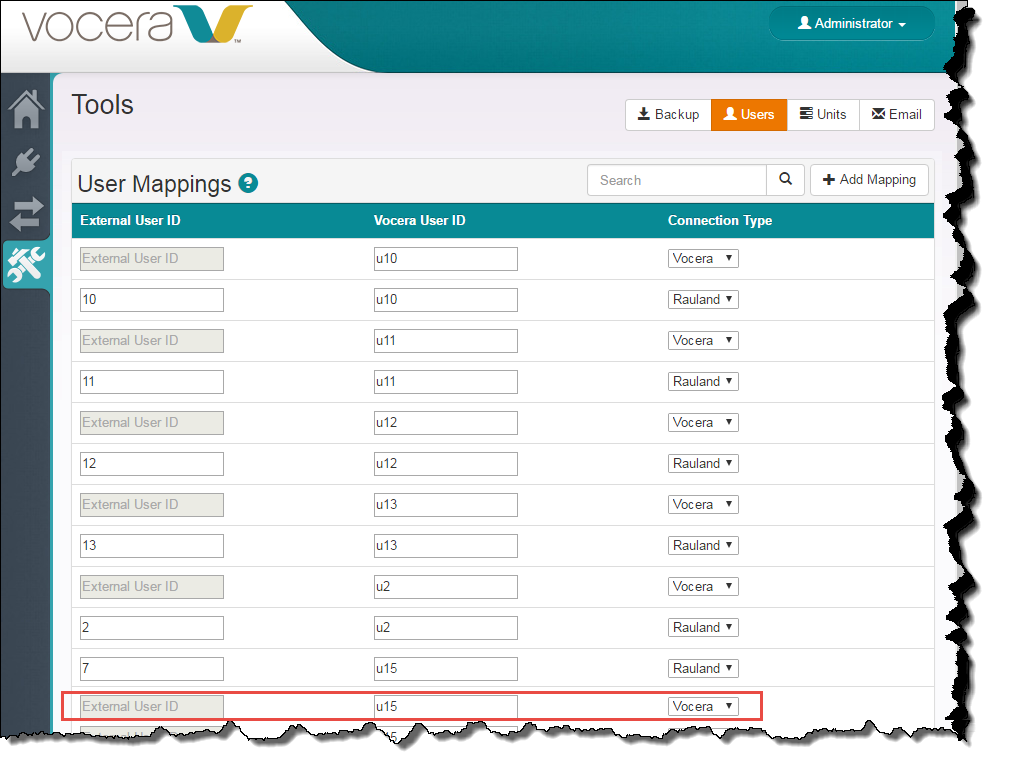Click Vocera User ID u15 field in the Rauland row
1020x765 pixels.
446,669
